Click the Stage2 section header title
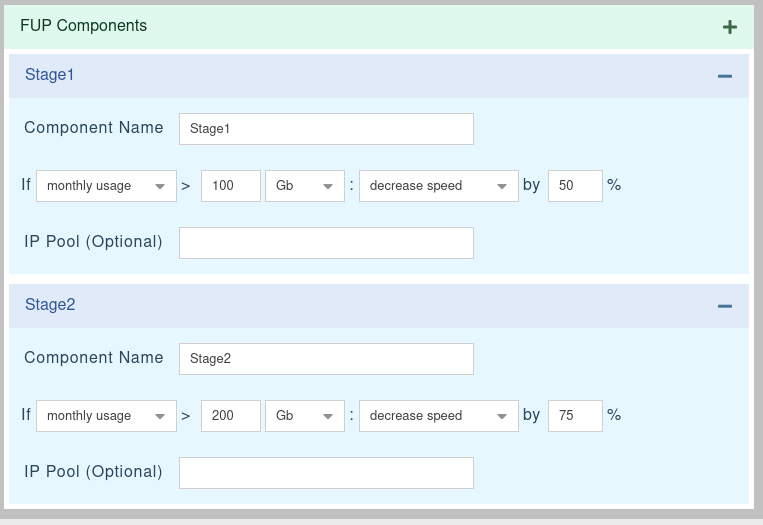This screenshot has height=525, width=763. (x=50, y=305)
